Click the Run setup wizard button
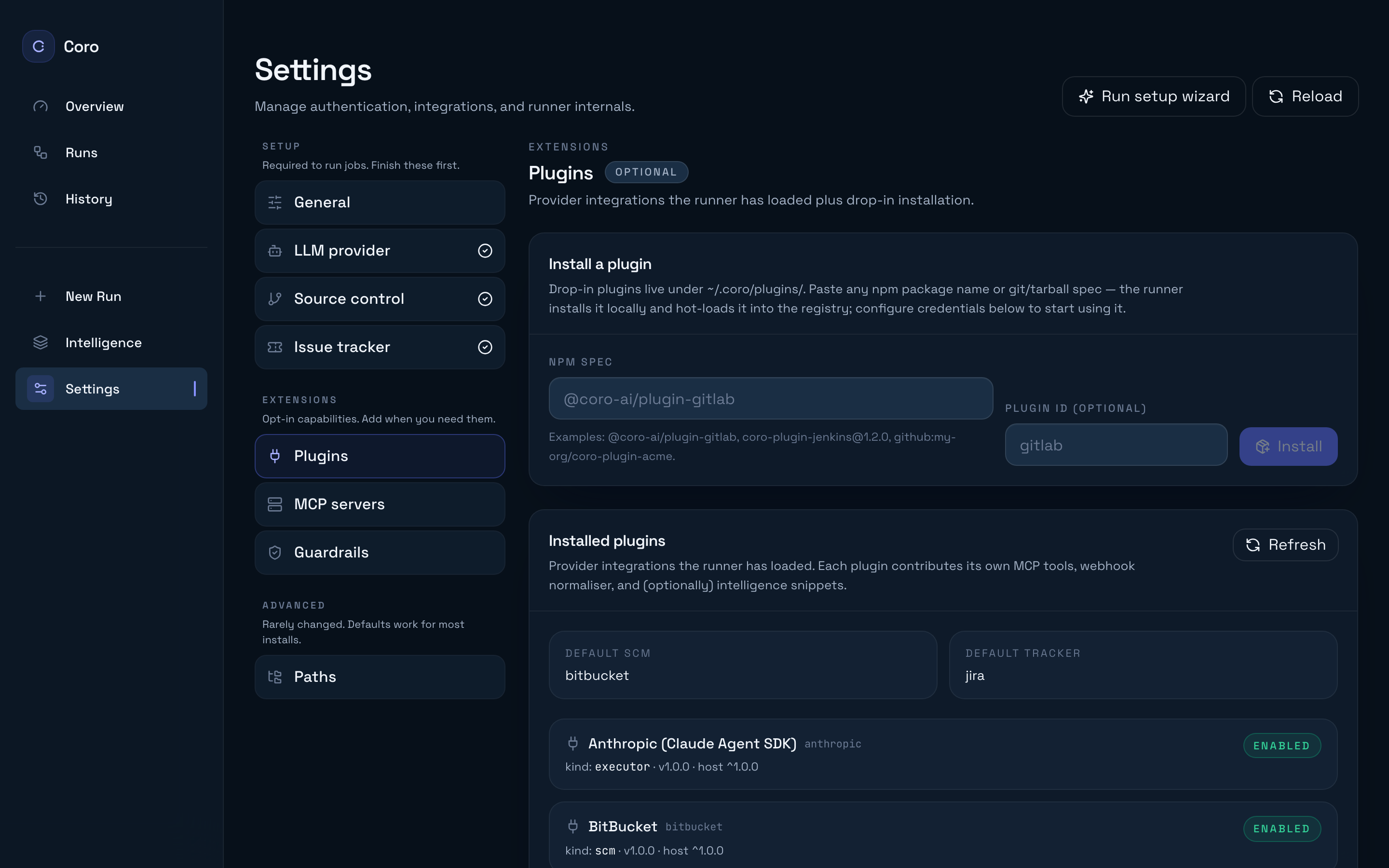 click(1154, 96)
